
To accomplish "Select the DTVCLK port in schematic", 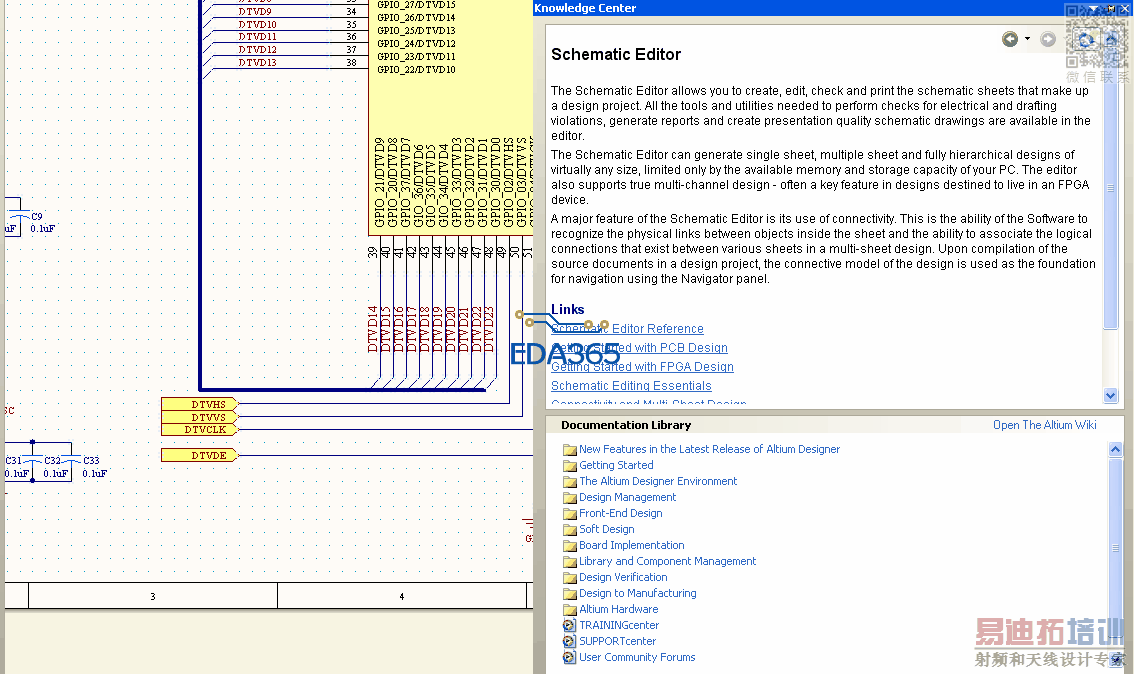I will [200, 430].
